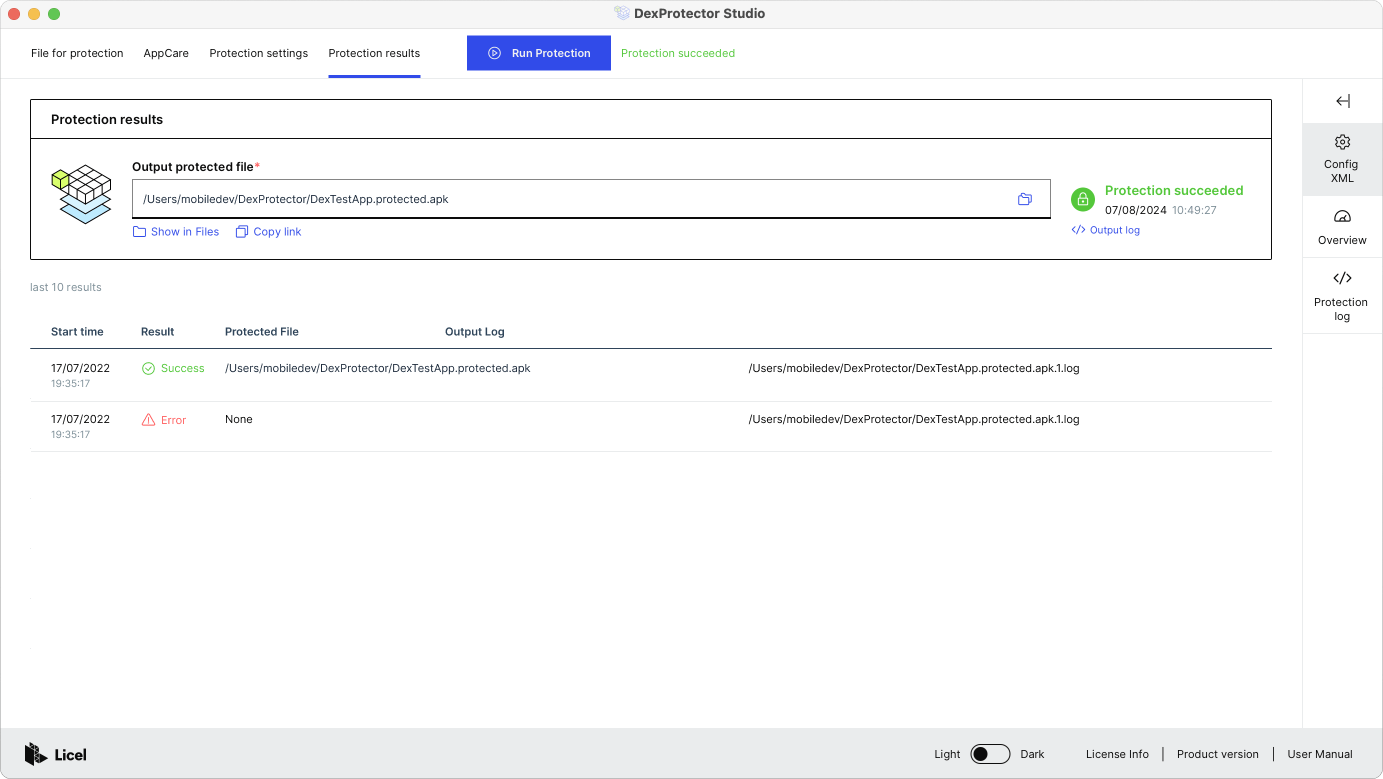Click the green lock success icon
The width and height of the screenshot is (1383, 779).
pyautogui.click(x=1083, y=199)
